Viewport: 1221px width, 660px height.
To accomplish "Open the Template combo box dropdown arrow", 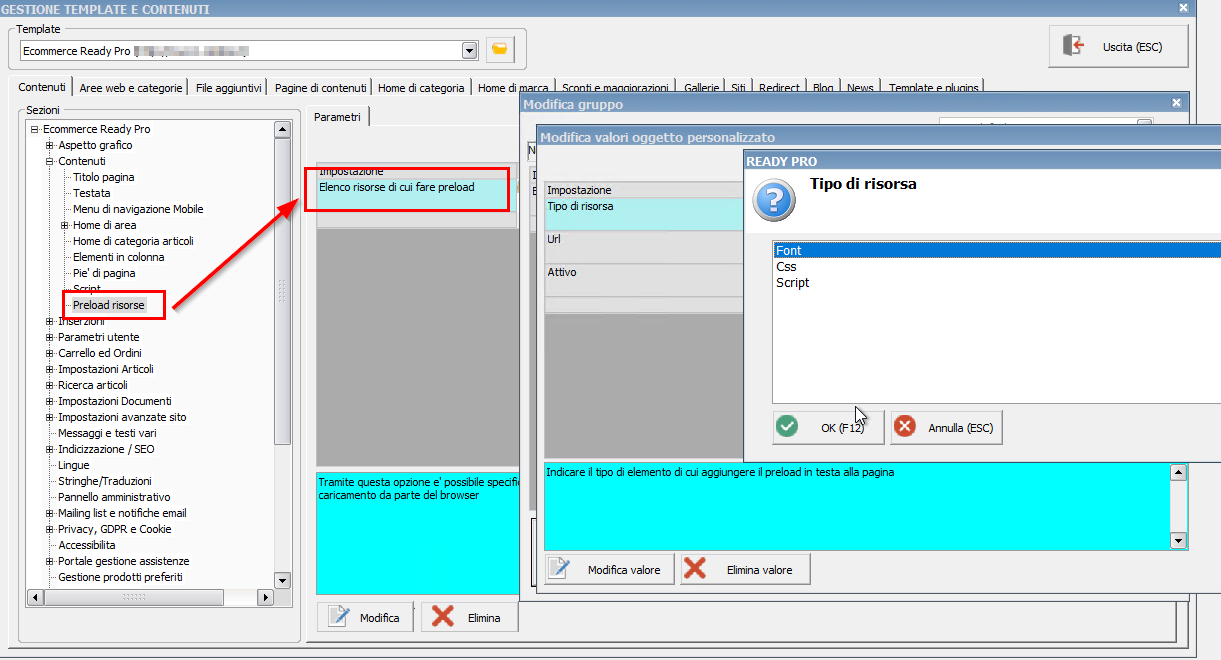I will point(470,50).
